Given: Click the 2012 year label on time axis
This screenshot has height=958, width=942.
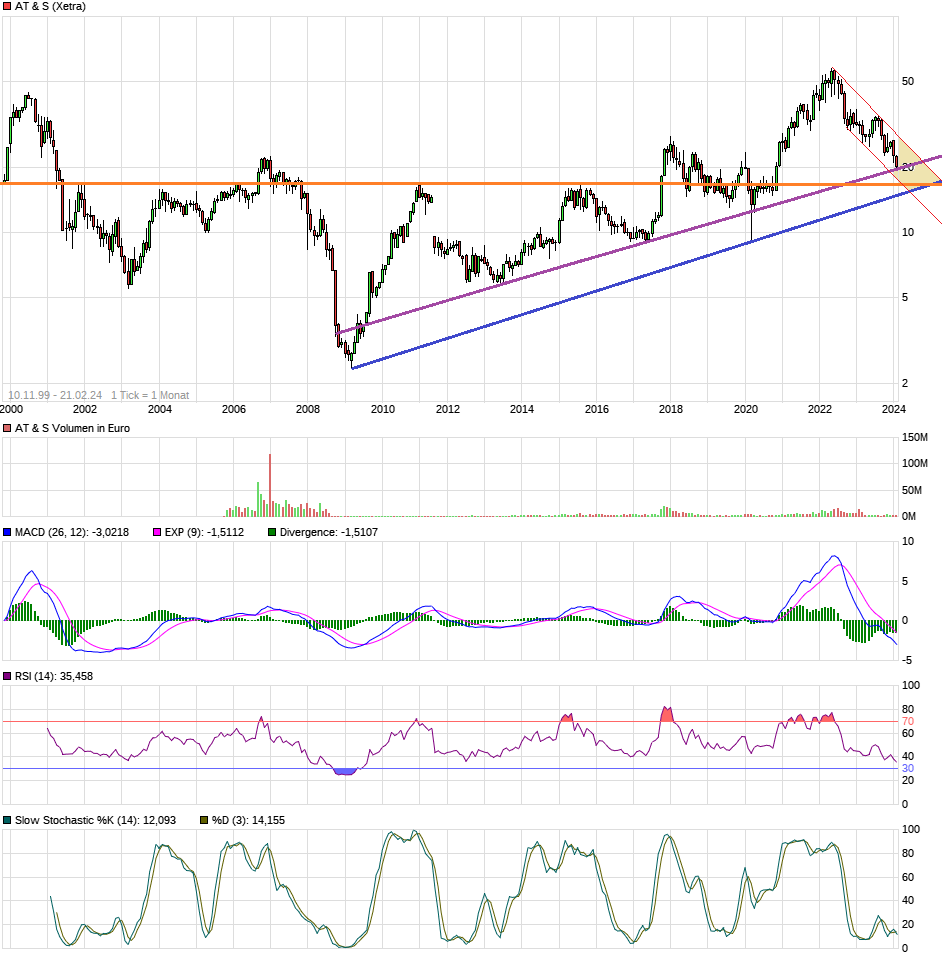Looking at the screenshot, I should [448, 409].
